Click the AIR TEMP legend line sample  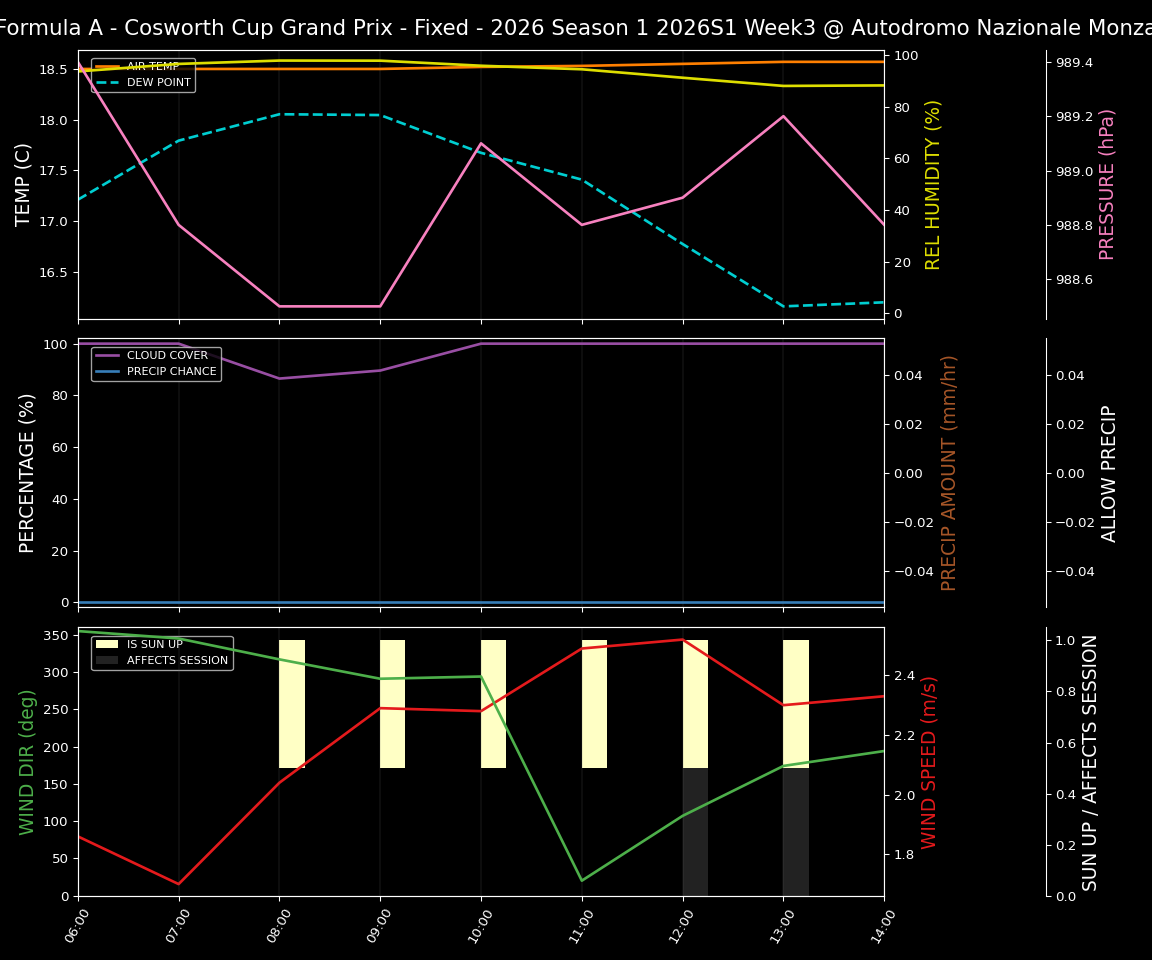[110, 66]
